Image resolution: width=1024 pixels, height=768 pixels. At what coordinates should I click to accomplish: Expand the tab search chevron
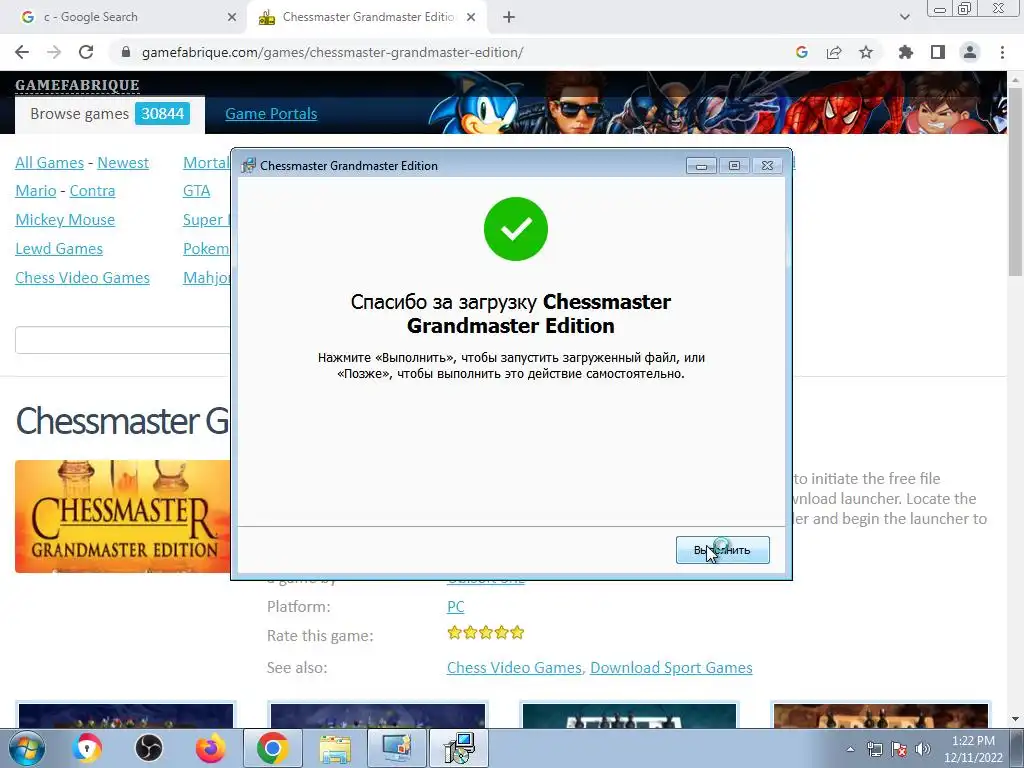pos(904,17)
